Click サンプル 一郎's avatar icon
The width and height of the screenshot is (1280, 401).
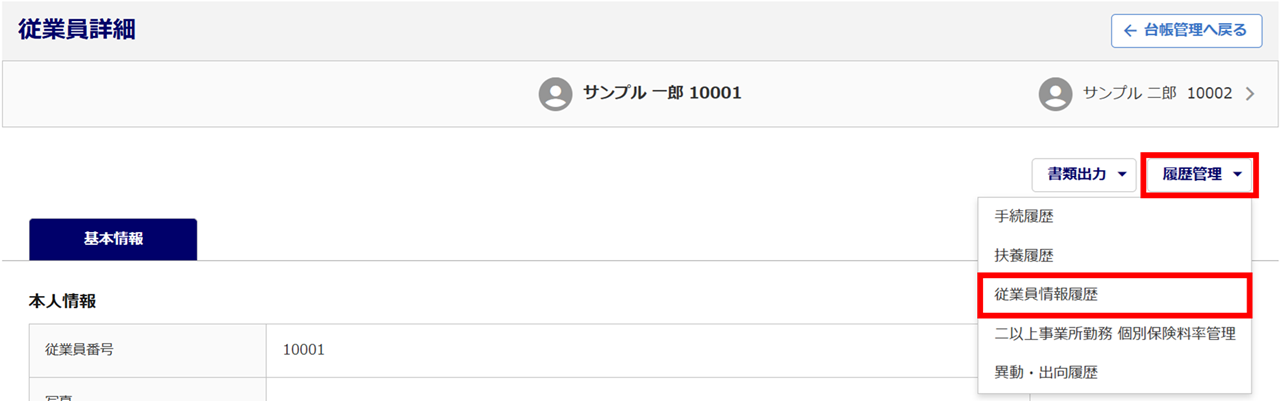click(x=555, y=94)
